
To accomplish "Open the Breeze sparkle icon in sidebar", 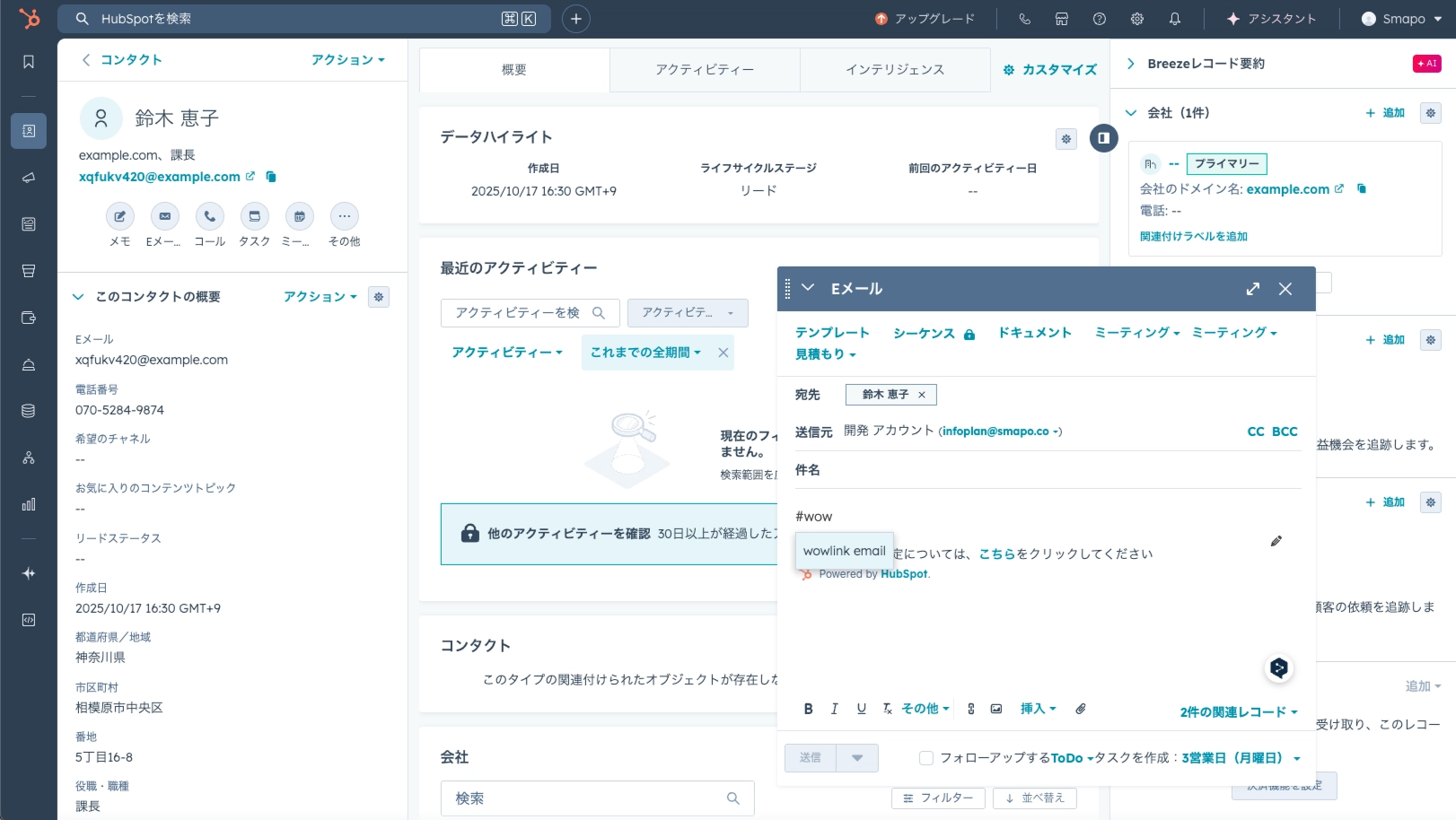I will coord(29,573).
